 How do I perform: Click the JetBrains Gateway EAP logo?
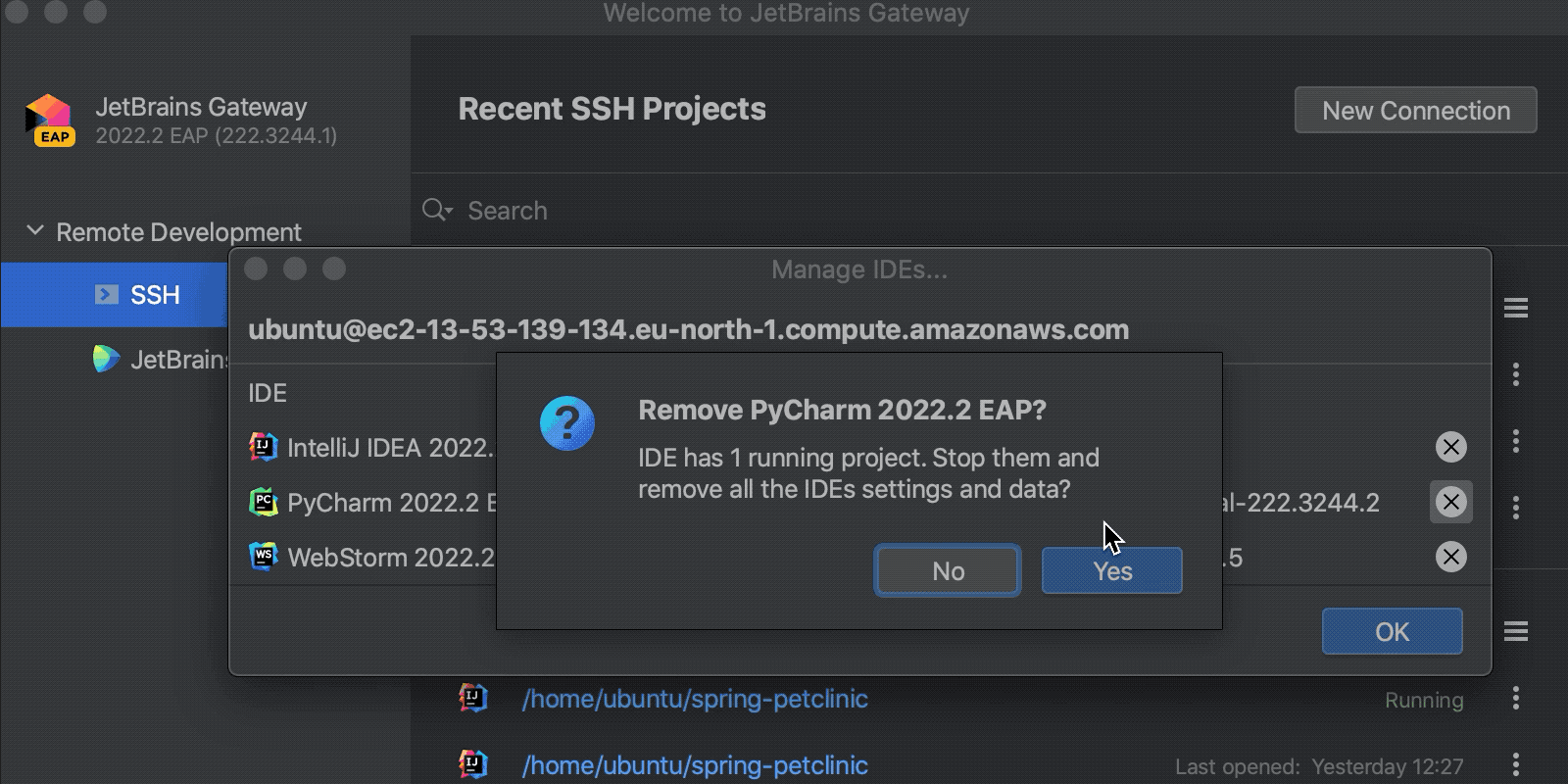(x=49, y=121)
